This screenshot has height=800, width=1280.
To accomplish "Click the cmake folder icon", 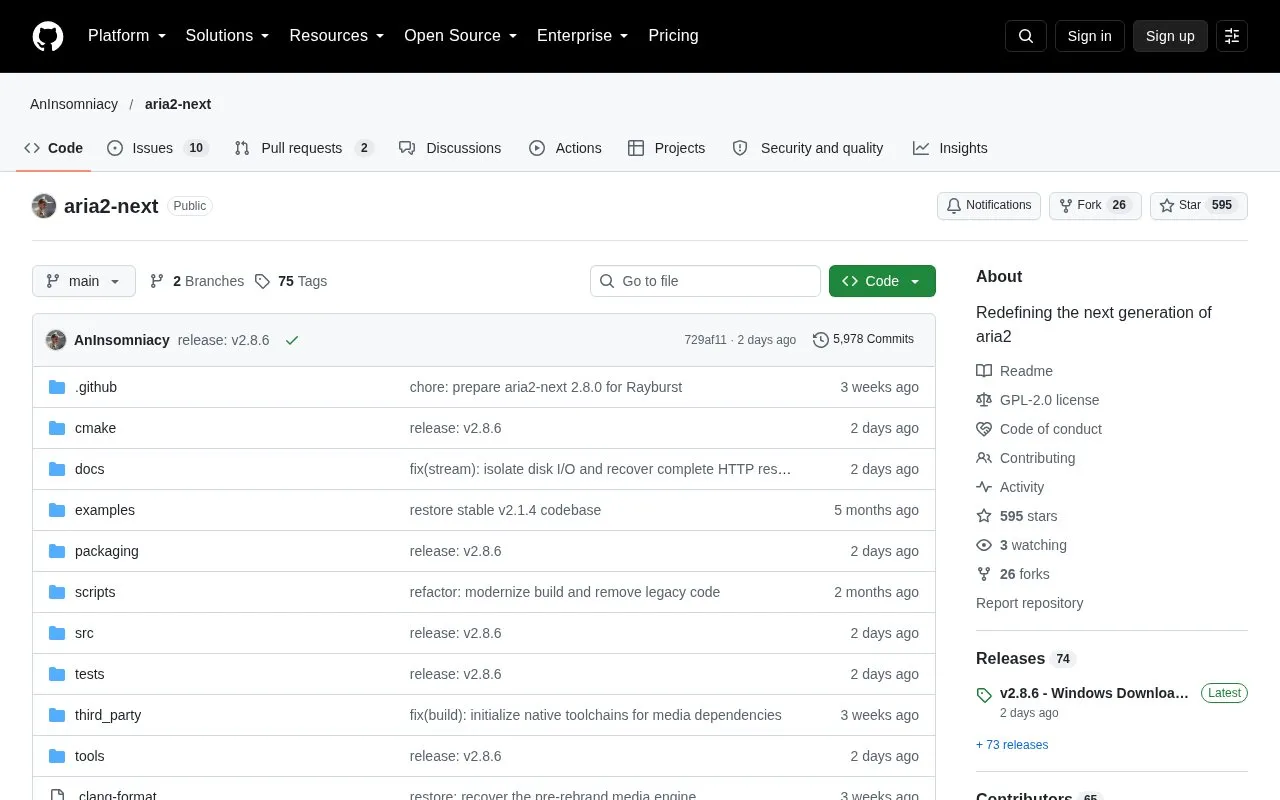I will pyautogui.click(x=57, y=428).
